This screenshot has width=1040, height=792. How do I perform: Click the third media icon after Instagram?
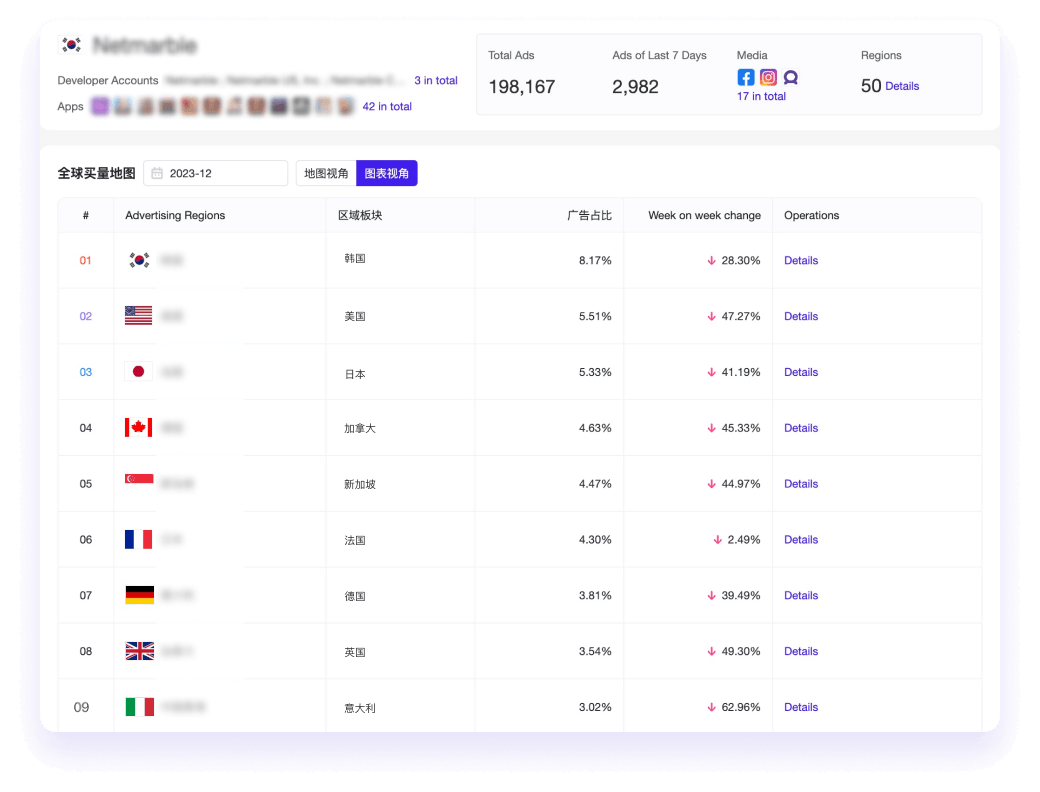790,77
